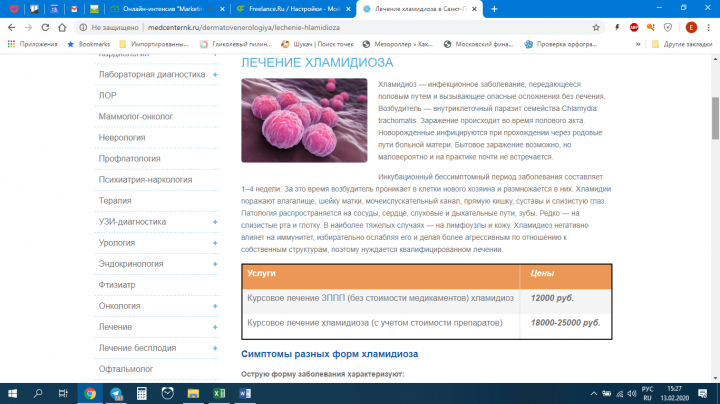Open the Bookmarks bar item

coord(89,44)
